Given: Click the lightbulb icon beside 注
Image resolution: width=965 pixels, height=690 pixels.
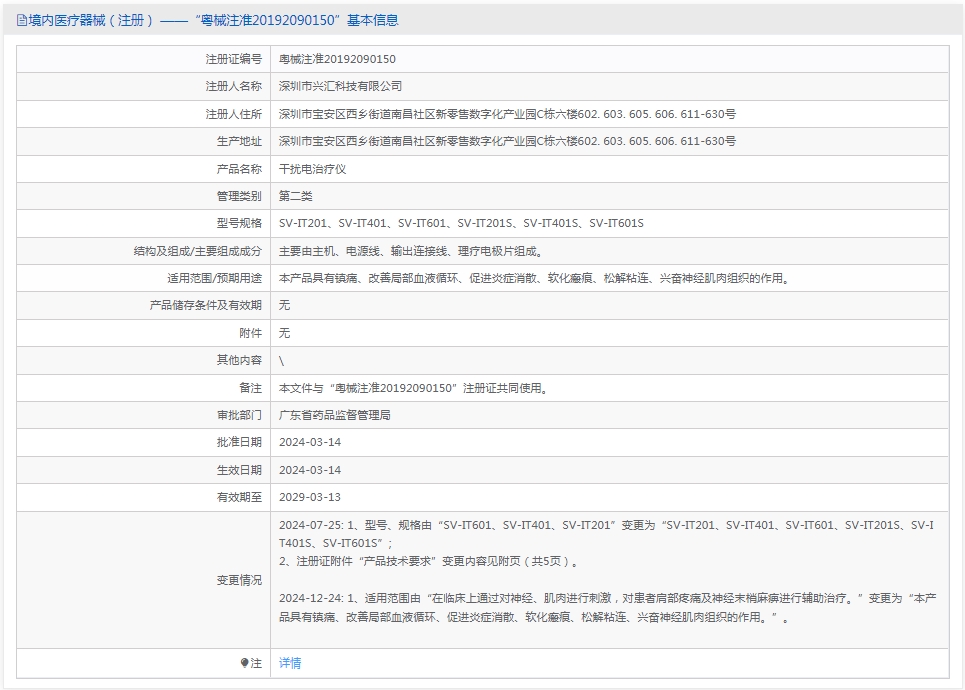Looking at the screenshot, I should pyautogui.click(x=244, y=663).
